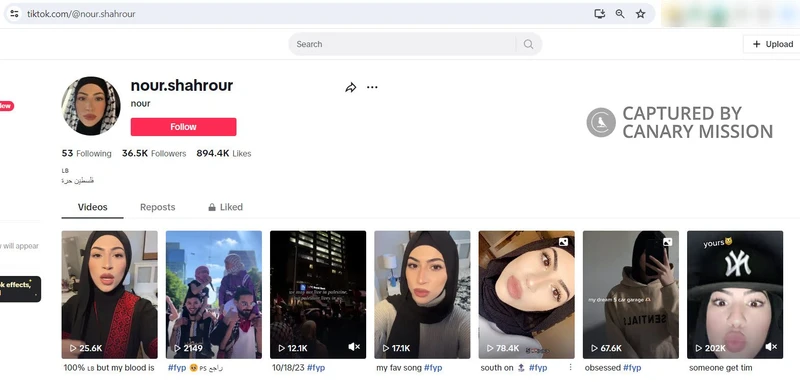Open the three-dots more options menu
Viewport: 800px width, 382px height.
tap(372, 87)
